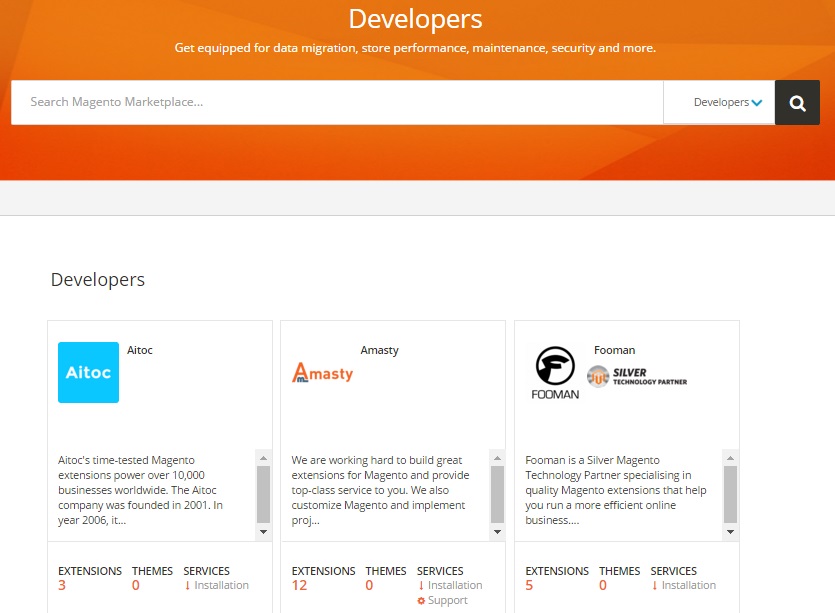Click the Silver Technology Partner badge
835x613 pixels.
(x=637, y=377)
